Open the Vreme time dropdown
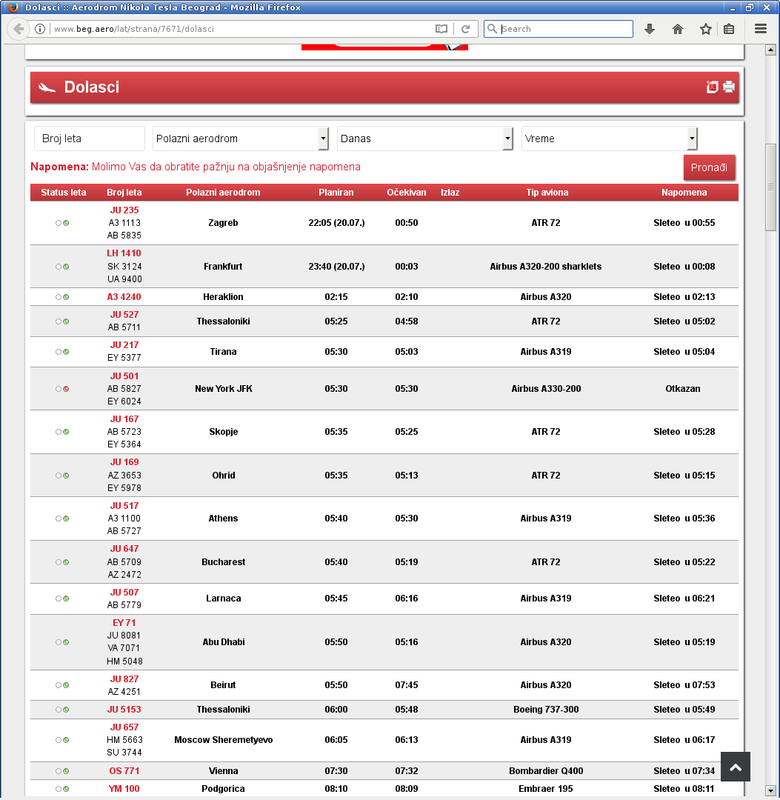 point(609,139)
